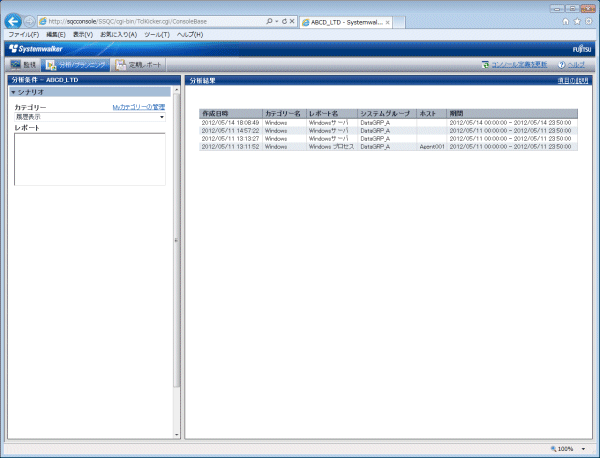
Task: Select the Windows プロセス report row
Action: [x=330, y=147]
